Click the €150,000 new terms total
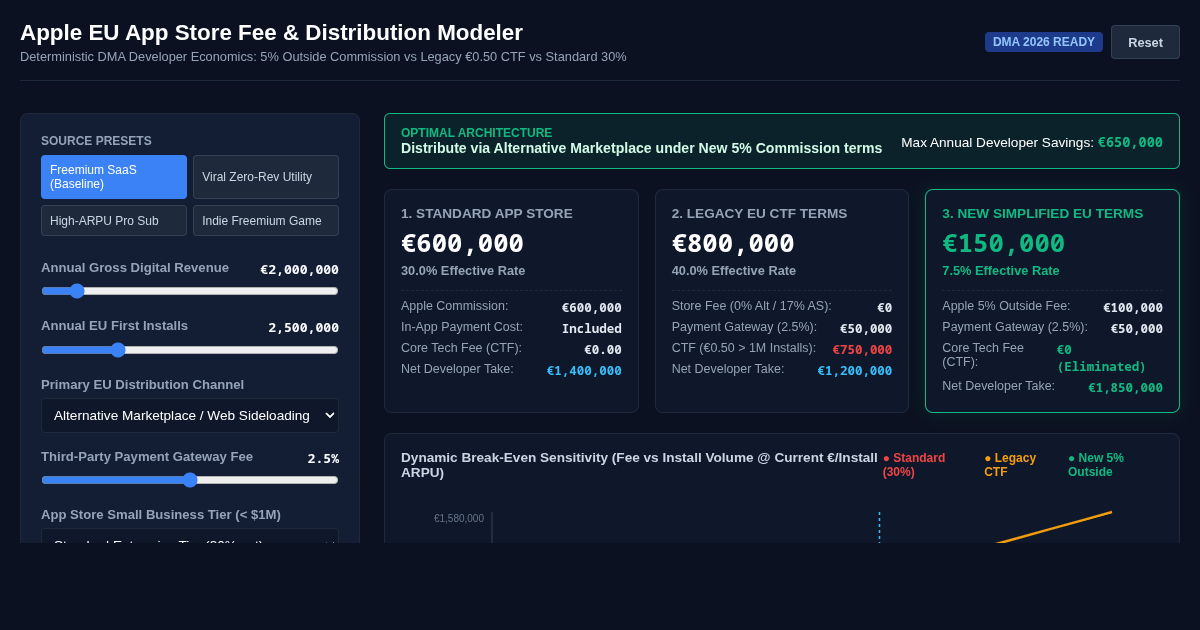 click(1003, 243)
